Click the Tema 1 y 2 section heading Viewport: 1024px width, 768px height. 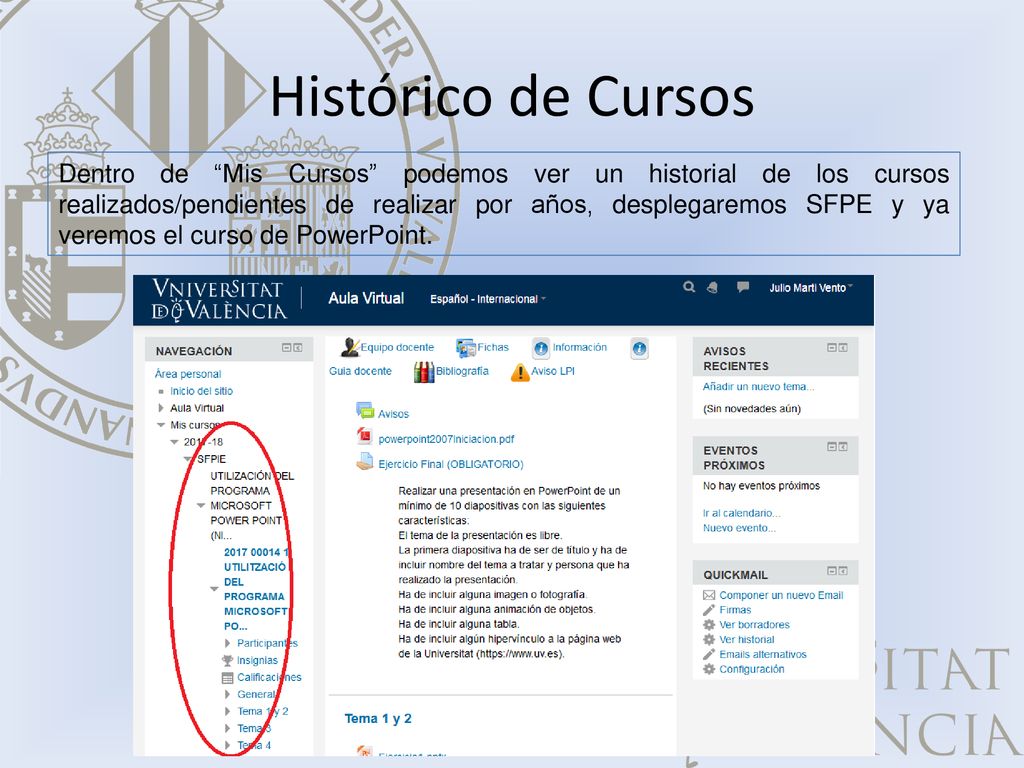click(378, 719)
